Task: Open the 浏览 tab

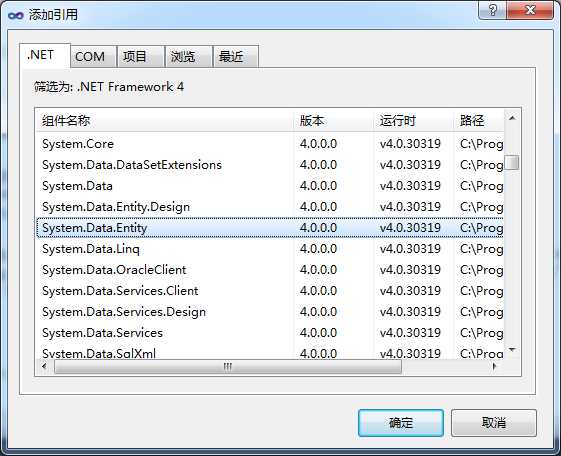Action: click(x=189, y=57)
